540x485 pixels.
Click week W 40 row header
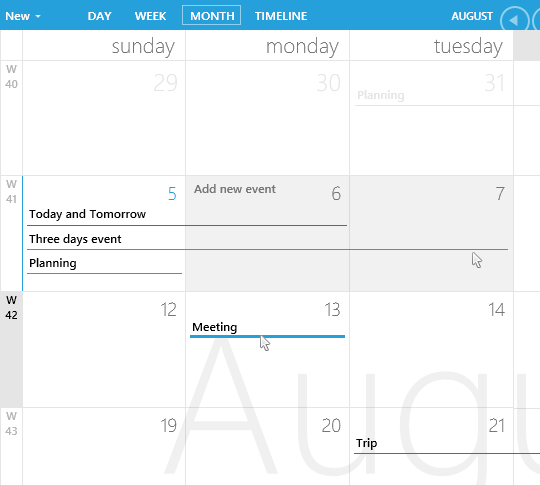11,118
